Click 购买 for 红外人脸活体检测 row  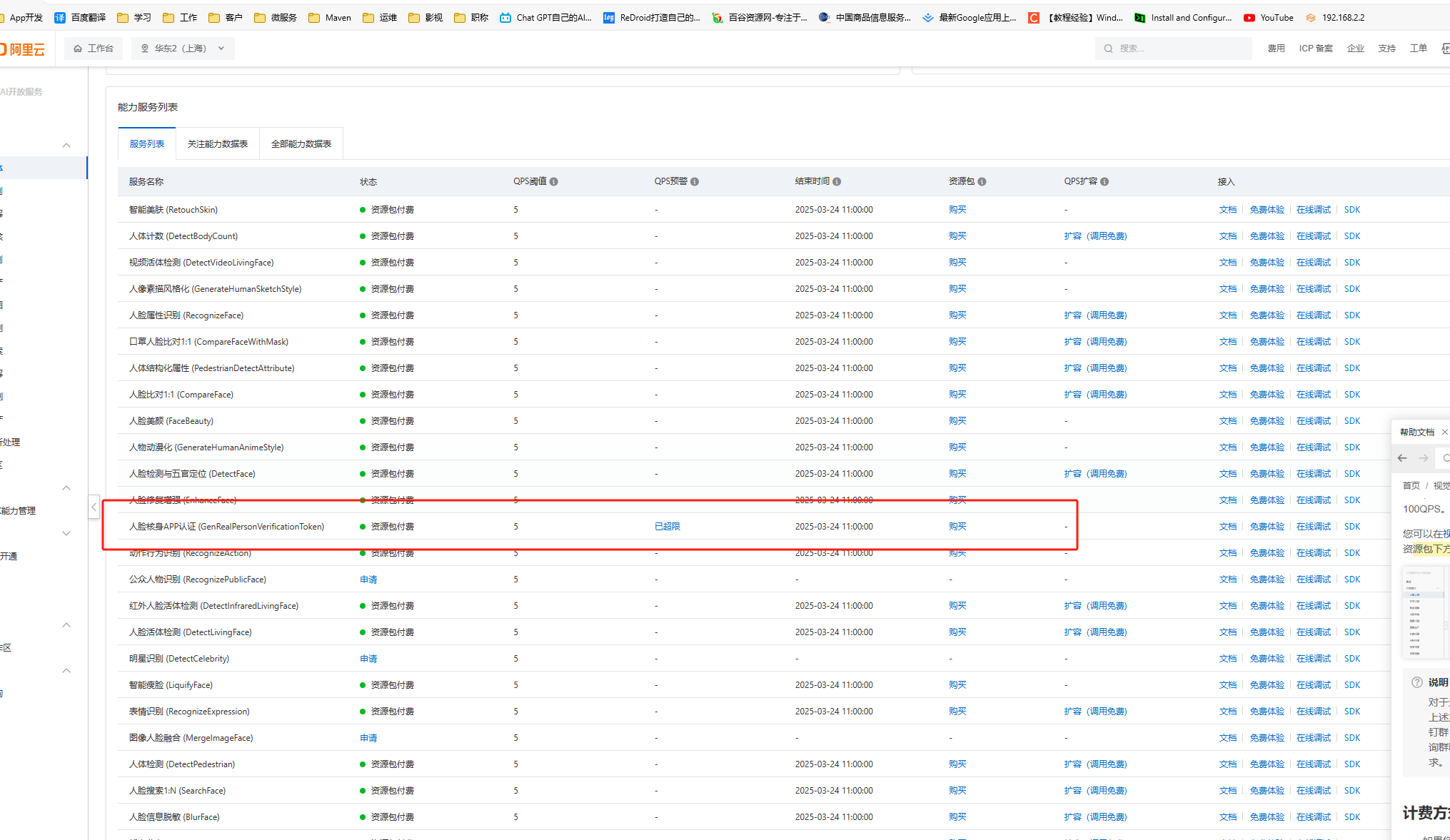pos(957,606)
